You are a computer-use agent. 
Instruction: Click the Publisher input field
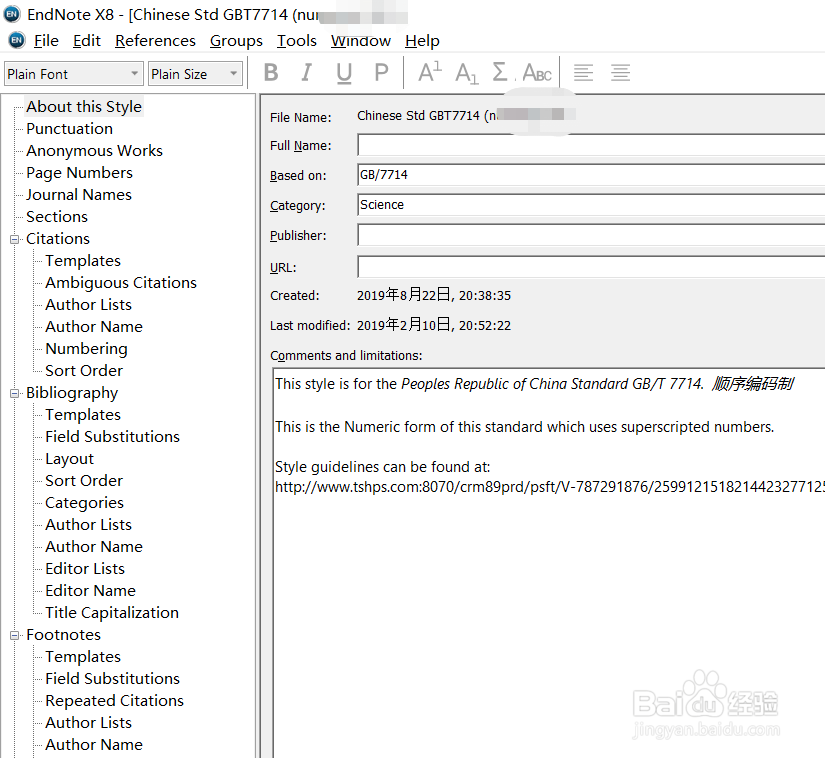(x=591, y=235)
